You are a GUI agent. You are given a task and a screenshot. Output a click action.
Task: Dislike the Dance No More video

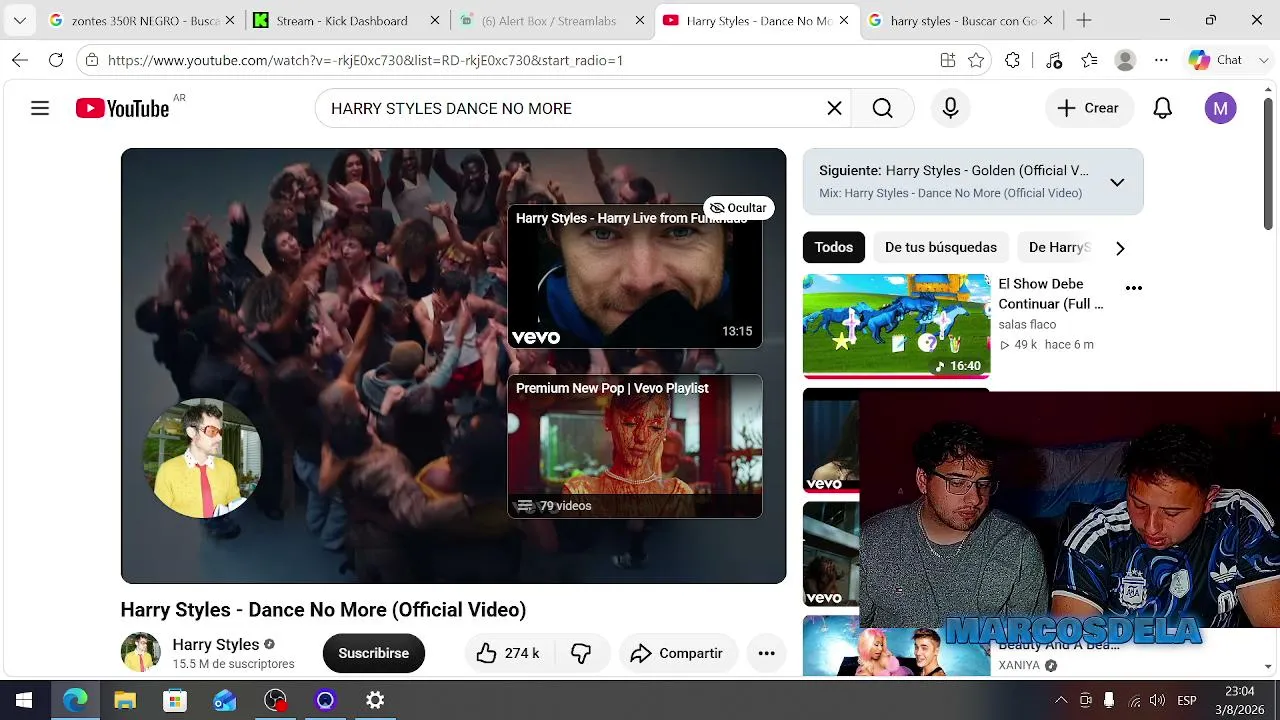pyautogui.click(x=581, y=653)
